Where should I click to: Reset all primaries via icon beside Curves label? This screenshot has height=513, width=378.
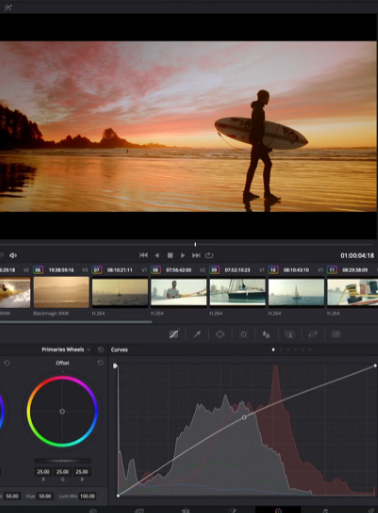(100, 349)
